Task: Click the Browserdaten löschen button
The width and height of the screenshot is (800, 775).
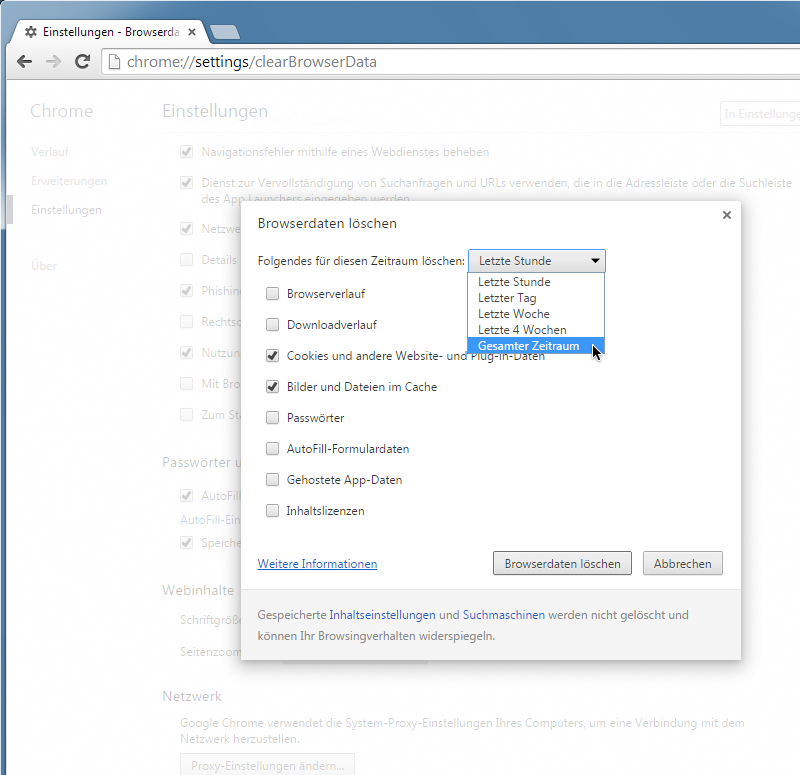Action: pos(562,563)
